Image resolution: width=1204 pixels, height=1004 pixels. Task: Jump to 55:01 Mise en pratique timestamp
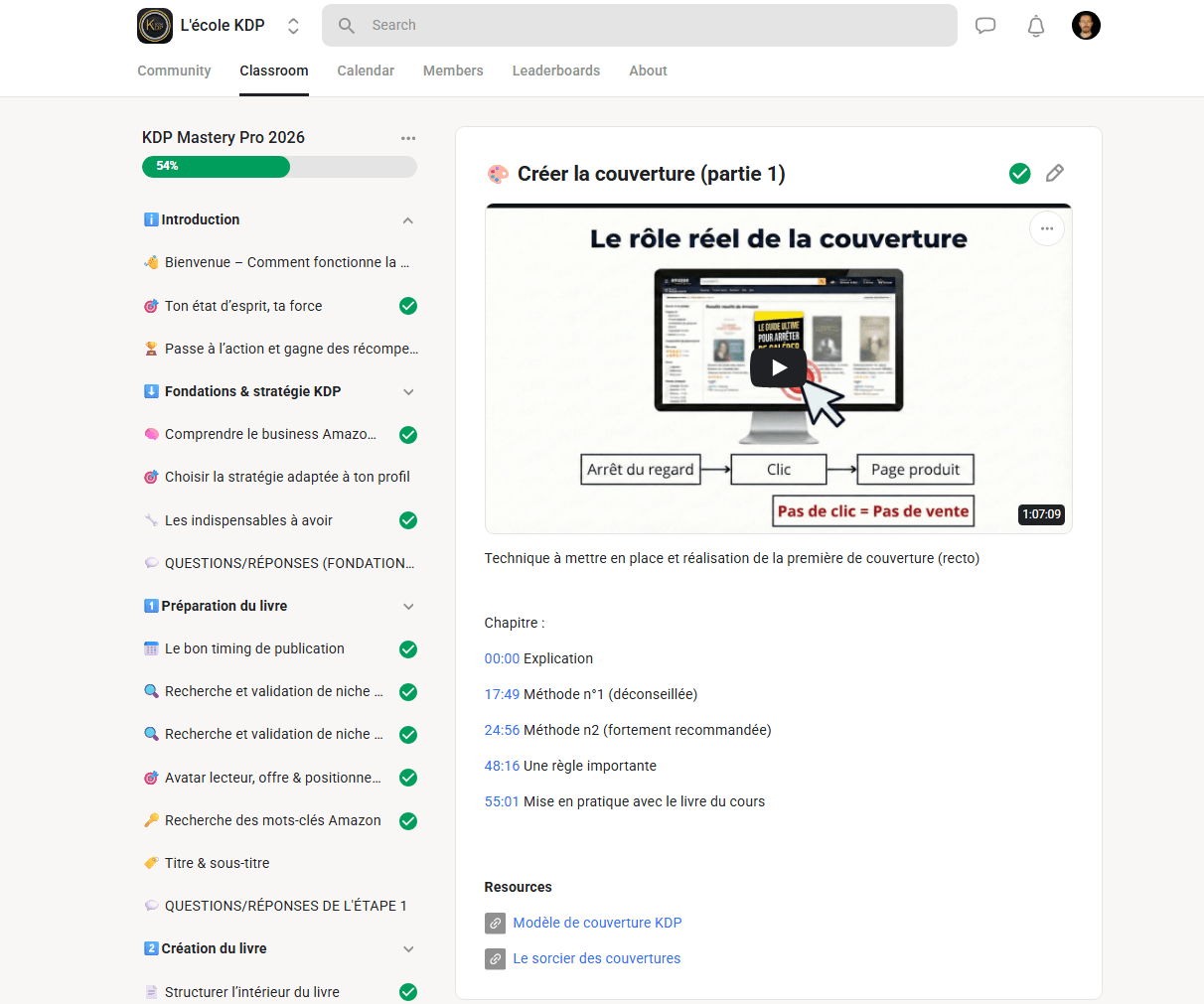[x=502, y=801]
